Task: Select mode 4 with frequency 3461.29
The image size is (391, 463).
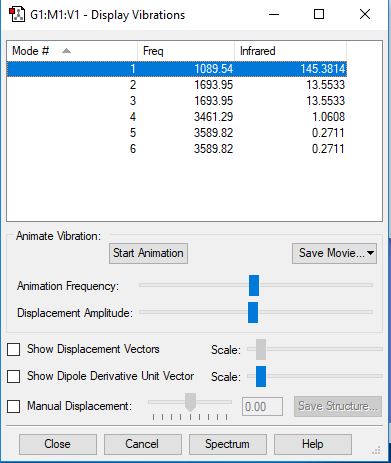Action: tap(177, 117)
